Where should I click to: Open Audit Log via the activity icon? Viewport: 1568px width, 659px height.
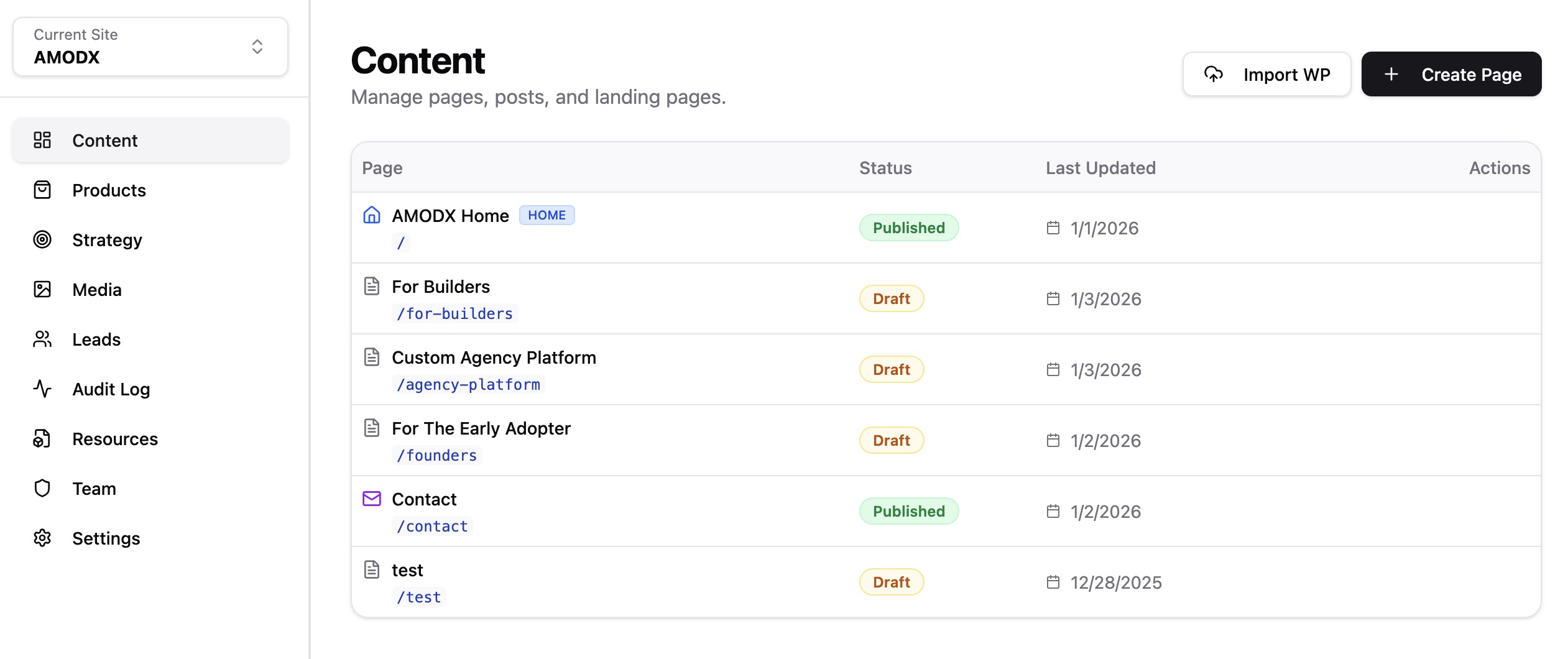[x=42, y=389]
